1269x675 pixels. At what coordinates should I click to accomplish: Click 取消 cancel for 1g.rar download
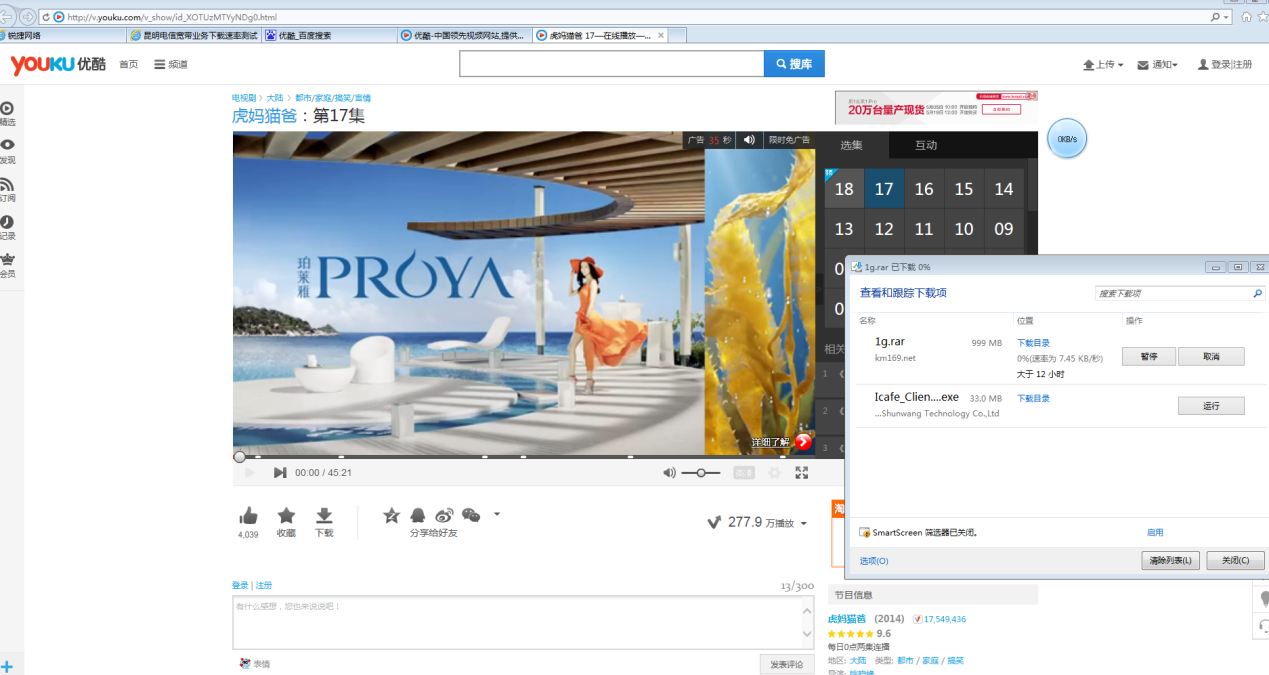tap(1211, 357)
